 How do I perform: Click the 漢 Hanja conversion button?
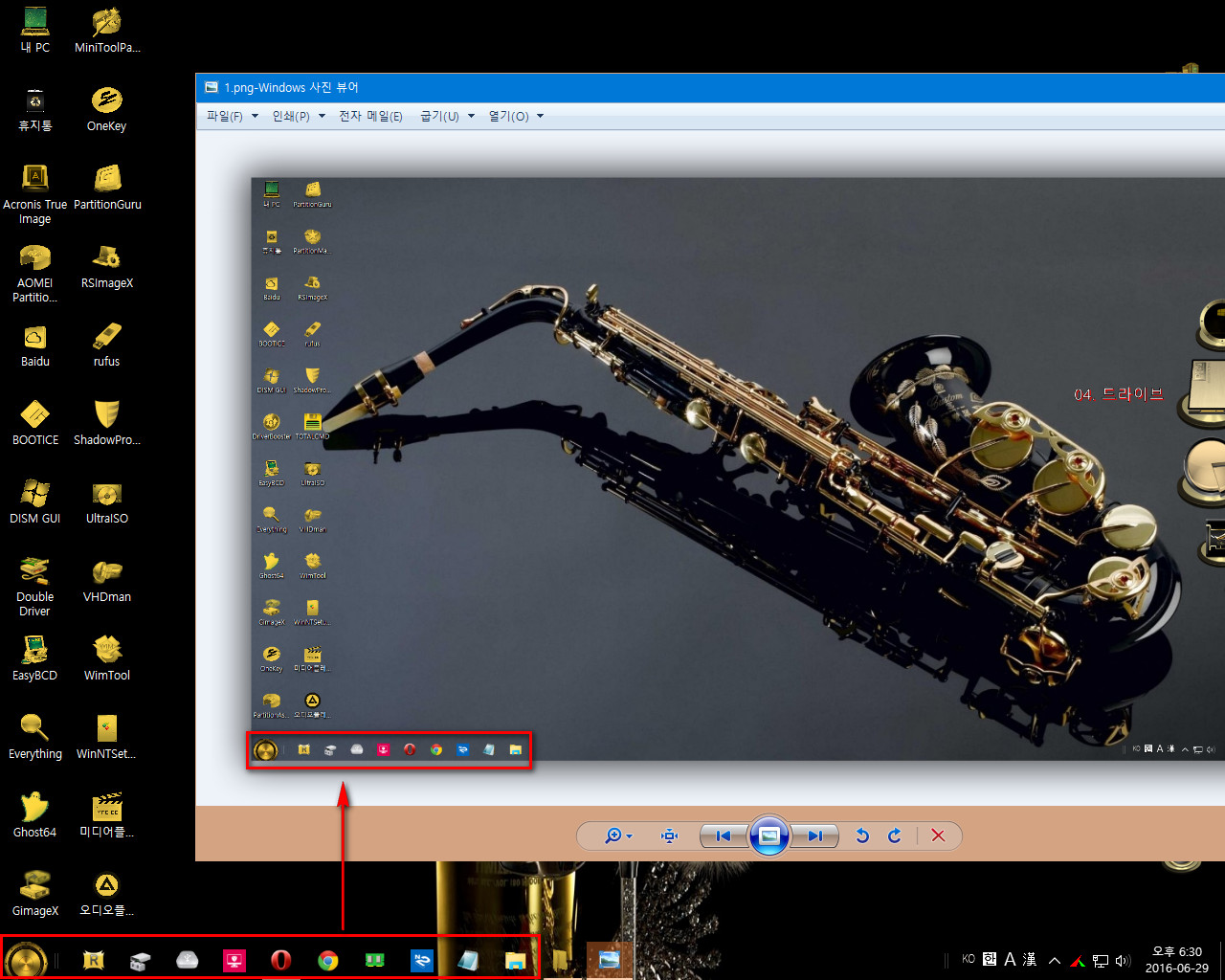(x=1030, y=959)
